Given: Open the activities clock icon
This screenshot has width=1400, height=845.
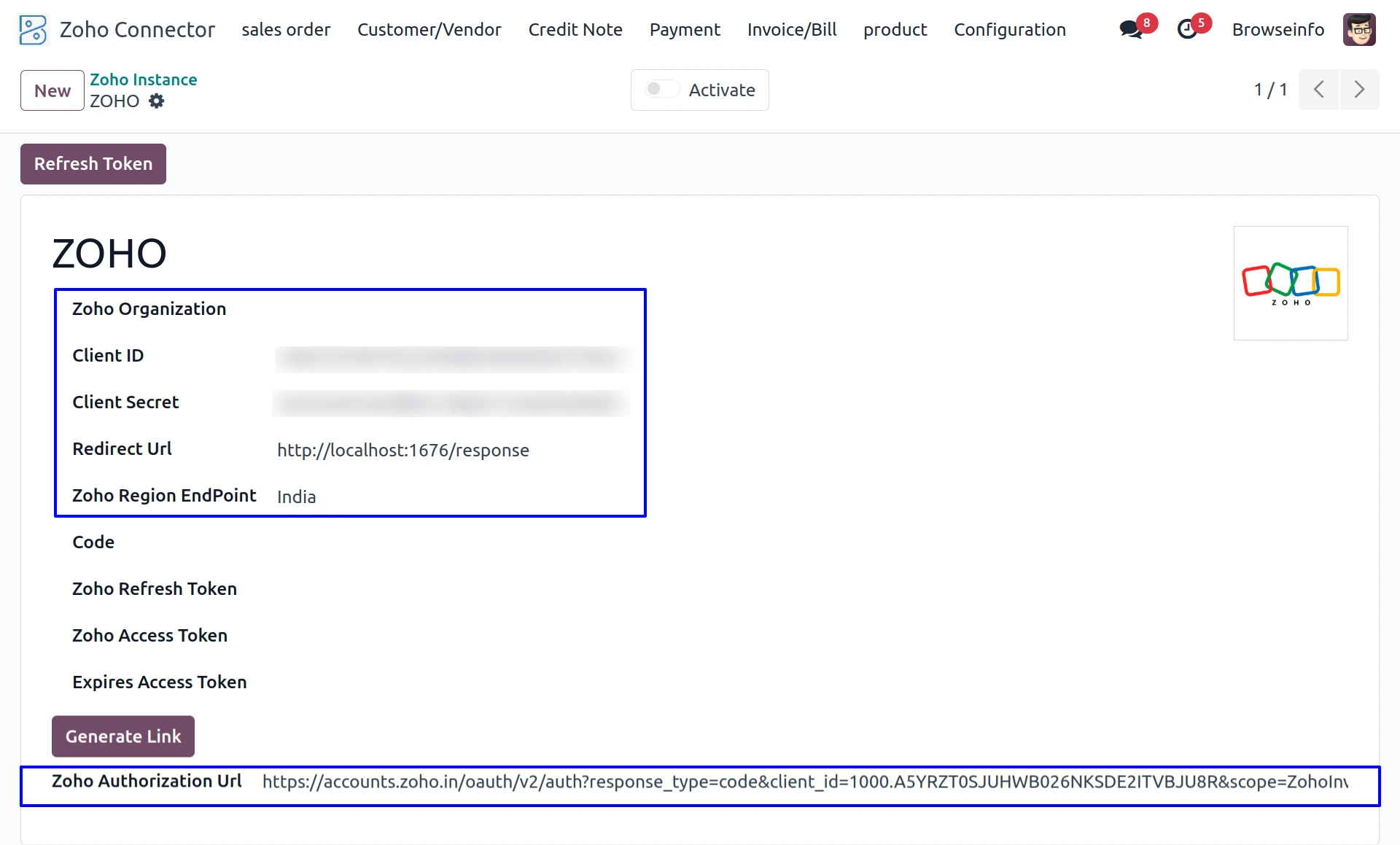Looking at the screenshot, I should 1187,30.
